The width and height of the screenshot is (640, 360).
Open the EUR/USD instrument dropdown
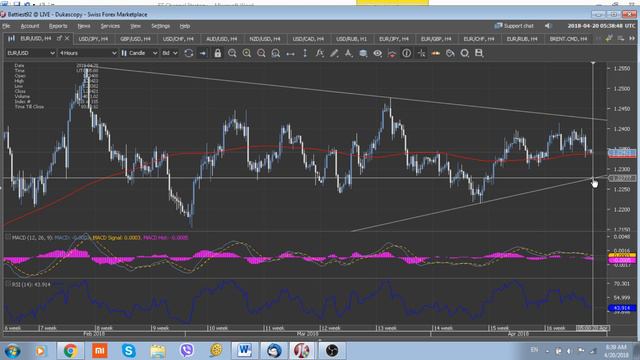31,53
